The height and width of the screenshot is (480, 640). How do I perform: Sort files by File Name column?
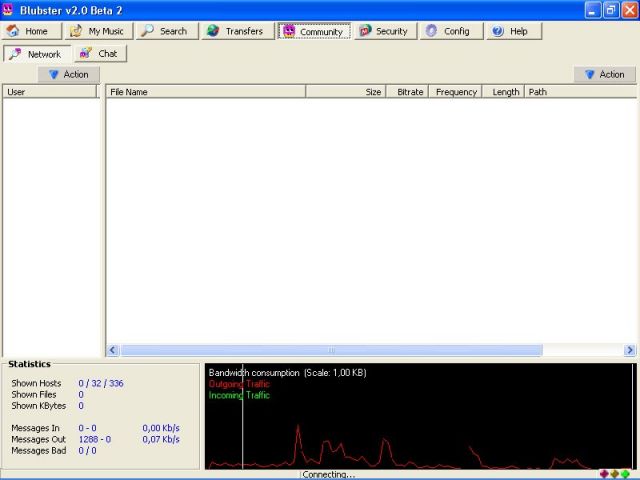(205, 92)
